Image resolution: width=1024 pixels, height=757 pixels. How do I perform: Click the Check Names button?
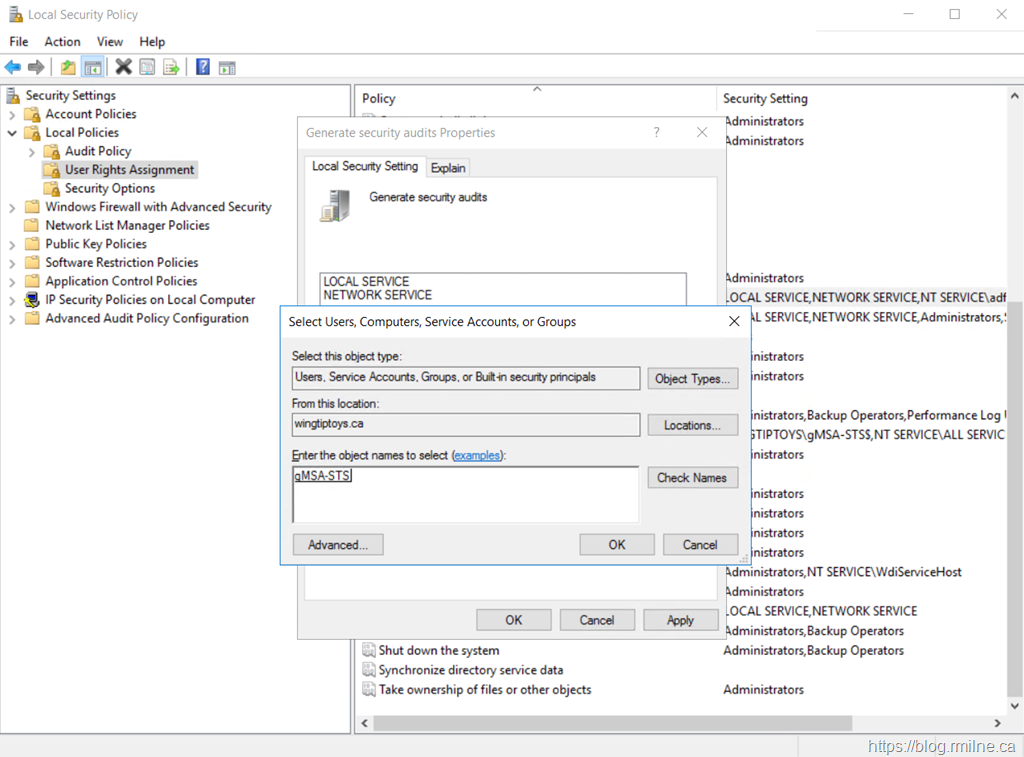692,478
